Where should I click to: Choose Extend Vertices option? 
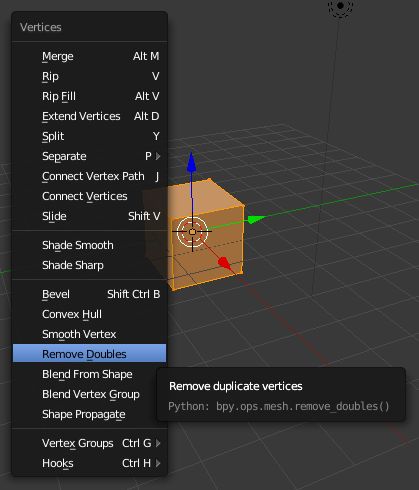[89, 116]
